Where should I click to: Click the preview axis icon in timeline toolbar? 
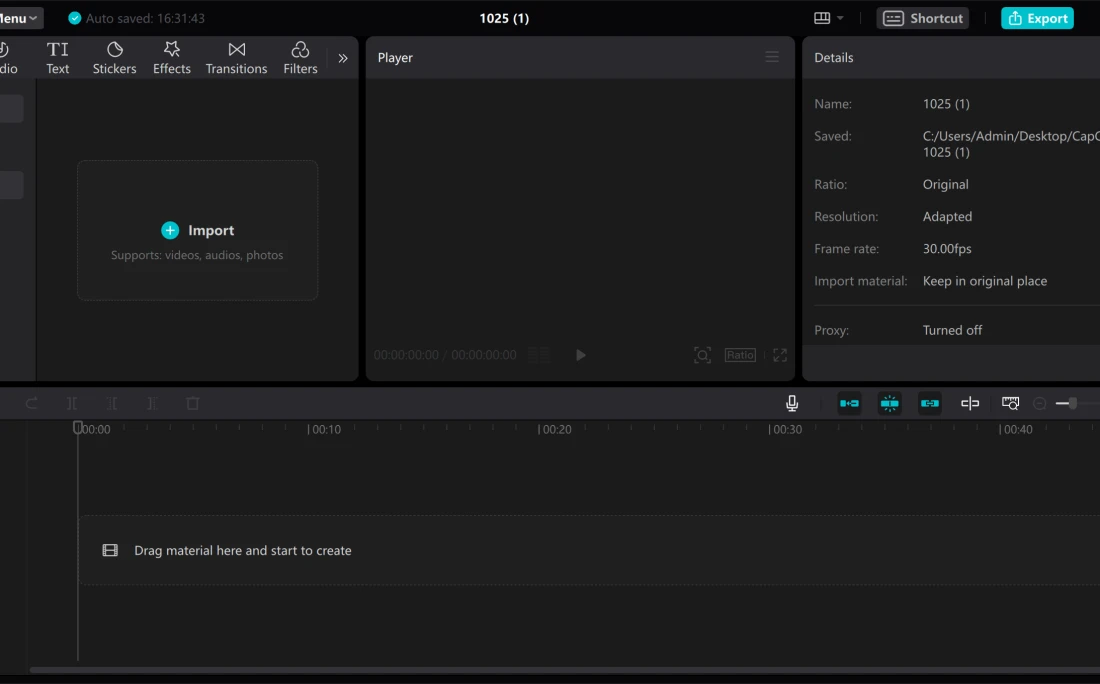point(970,403)
